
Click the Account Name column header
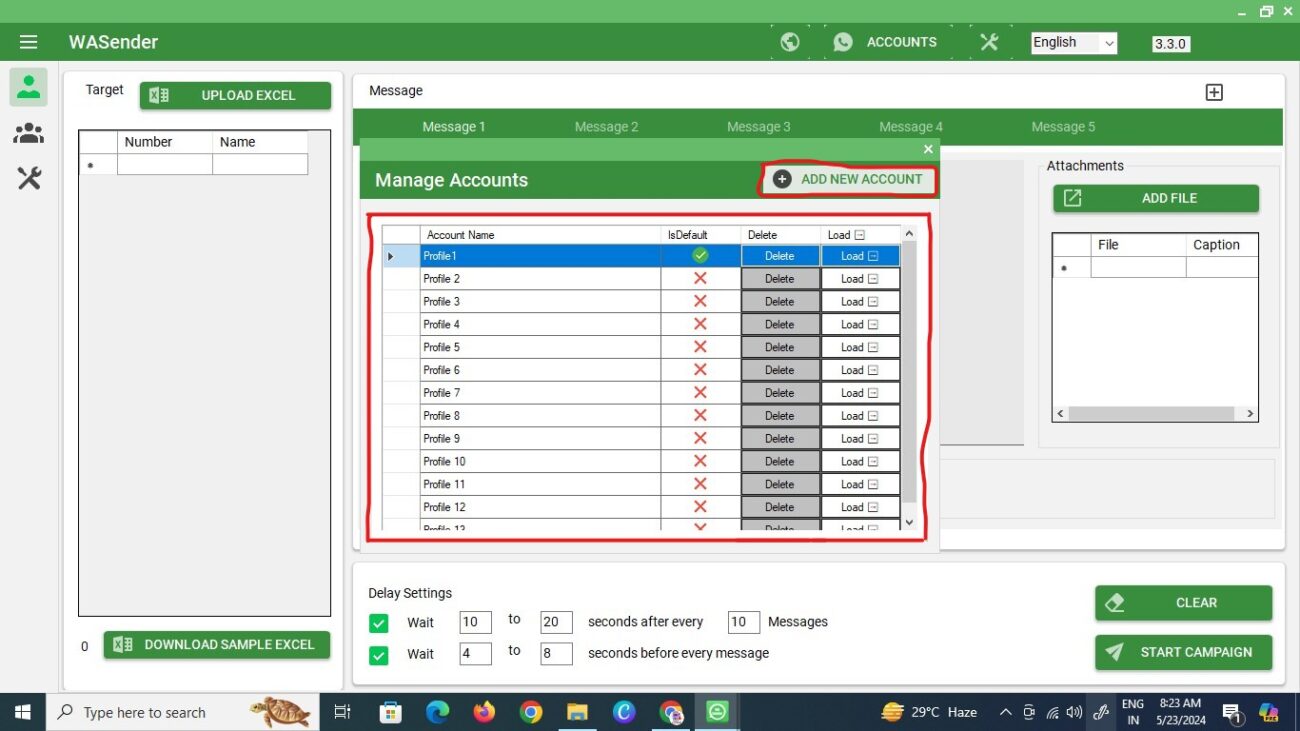(540, 235)
